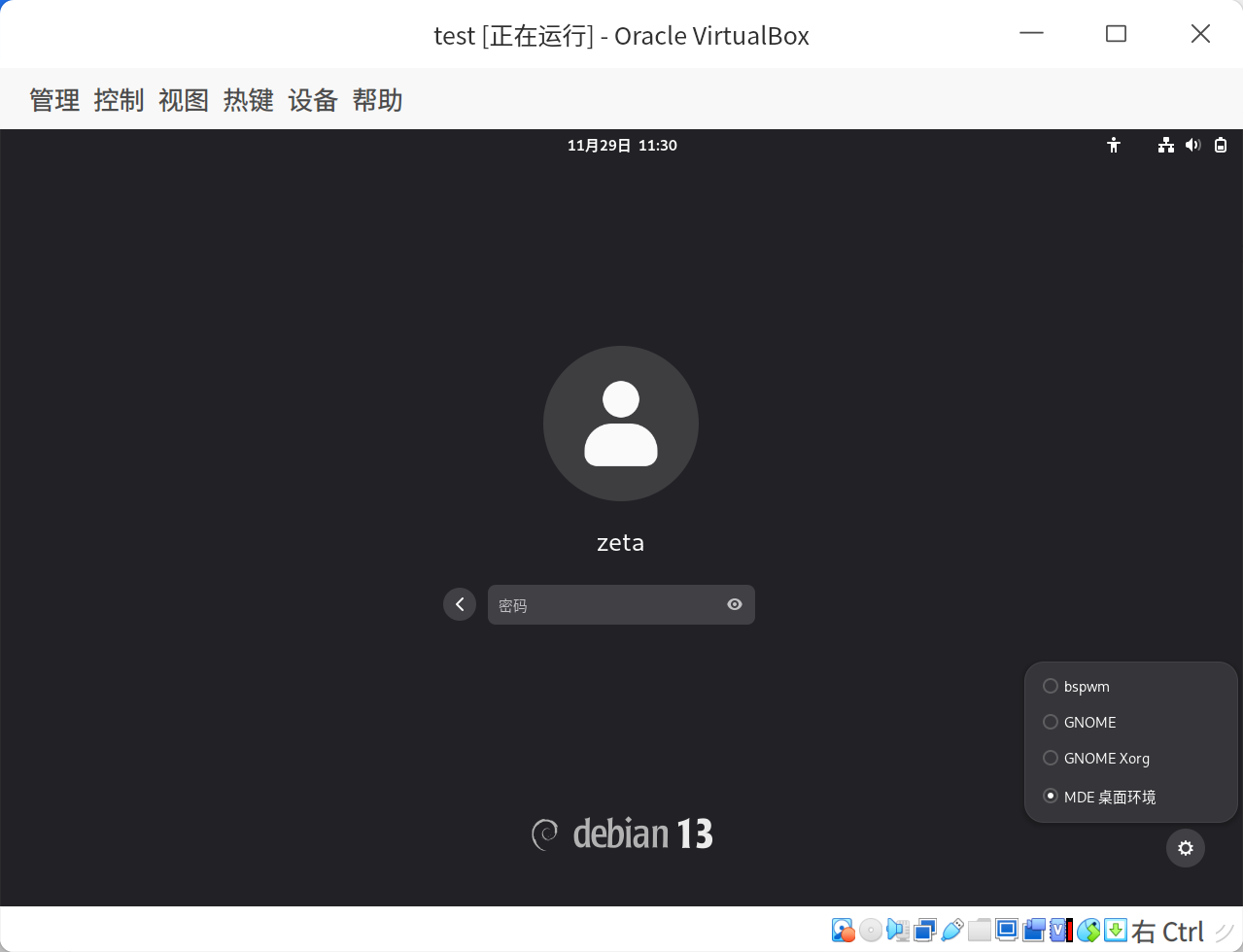This screenshot has height=952, width=1243.
Task: Click the battery icon in the top bar
Action: click(x=1221, y=146)
